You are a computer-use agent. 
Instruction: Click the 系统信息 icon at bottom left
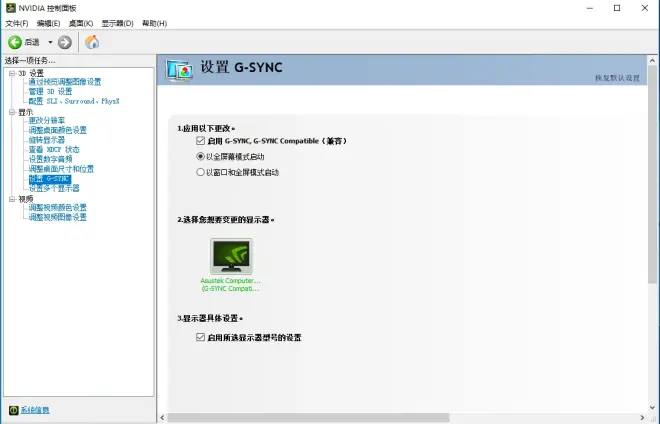point(13,410)
